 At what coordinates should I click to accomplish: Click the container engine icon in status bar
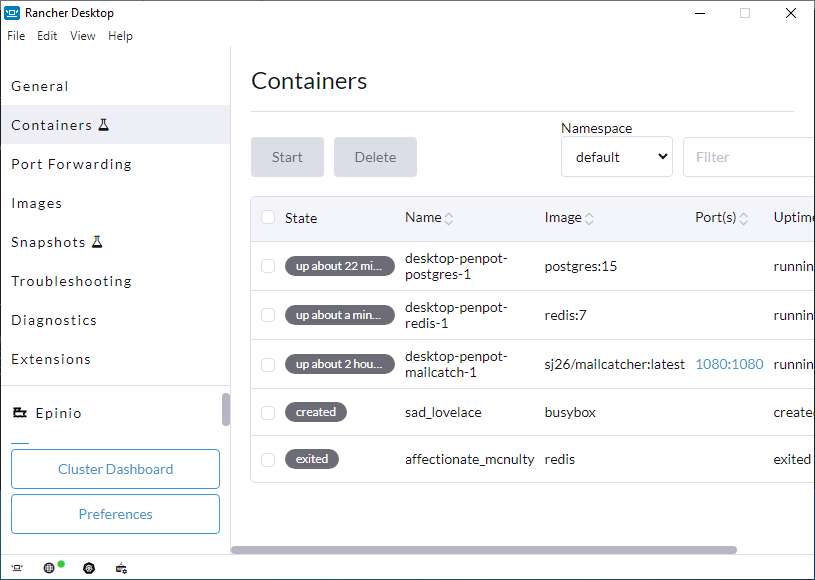pyautogui.click(x=121, y=568)
